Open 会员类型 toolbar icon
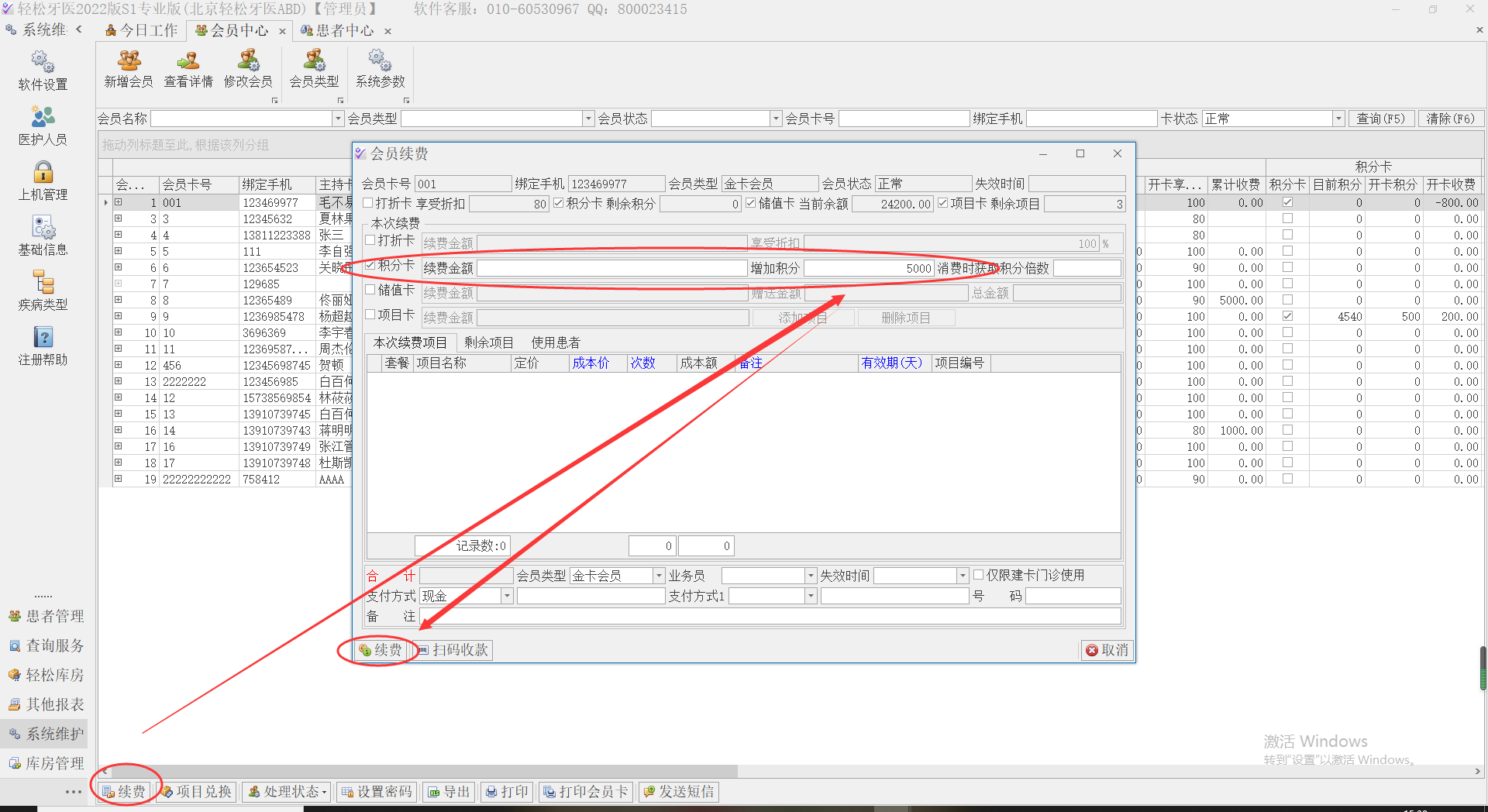1488x812 pixels. click(314, 69)
